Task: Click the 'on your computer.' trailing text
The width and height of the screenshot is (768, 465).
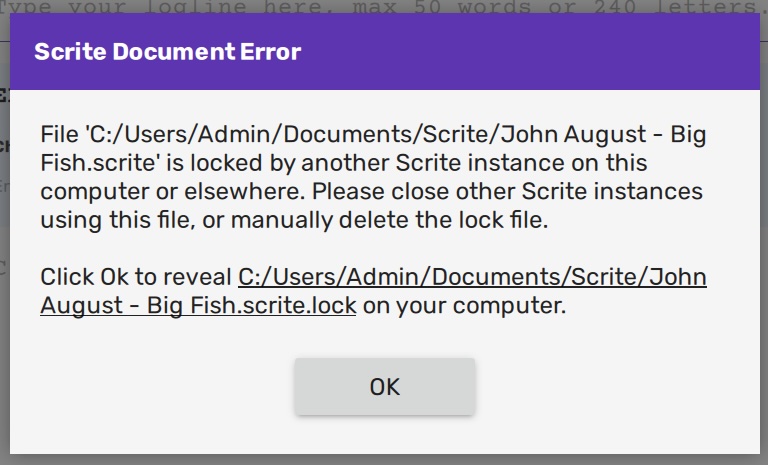Action: [x=464, y=306]
